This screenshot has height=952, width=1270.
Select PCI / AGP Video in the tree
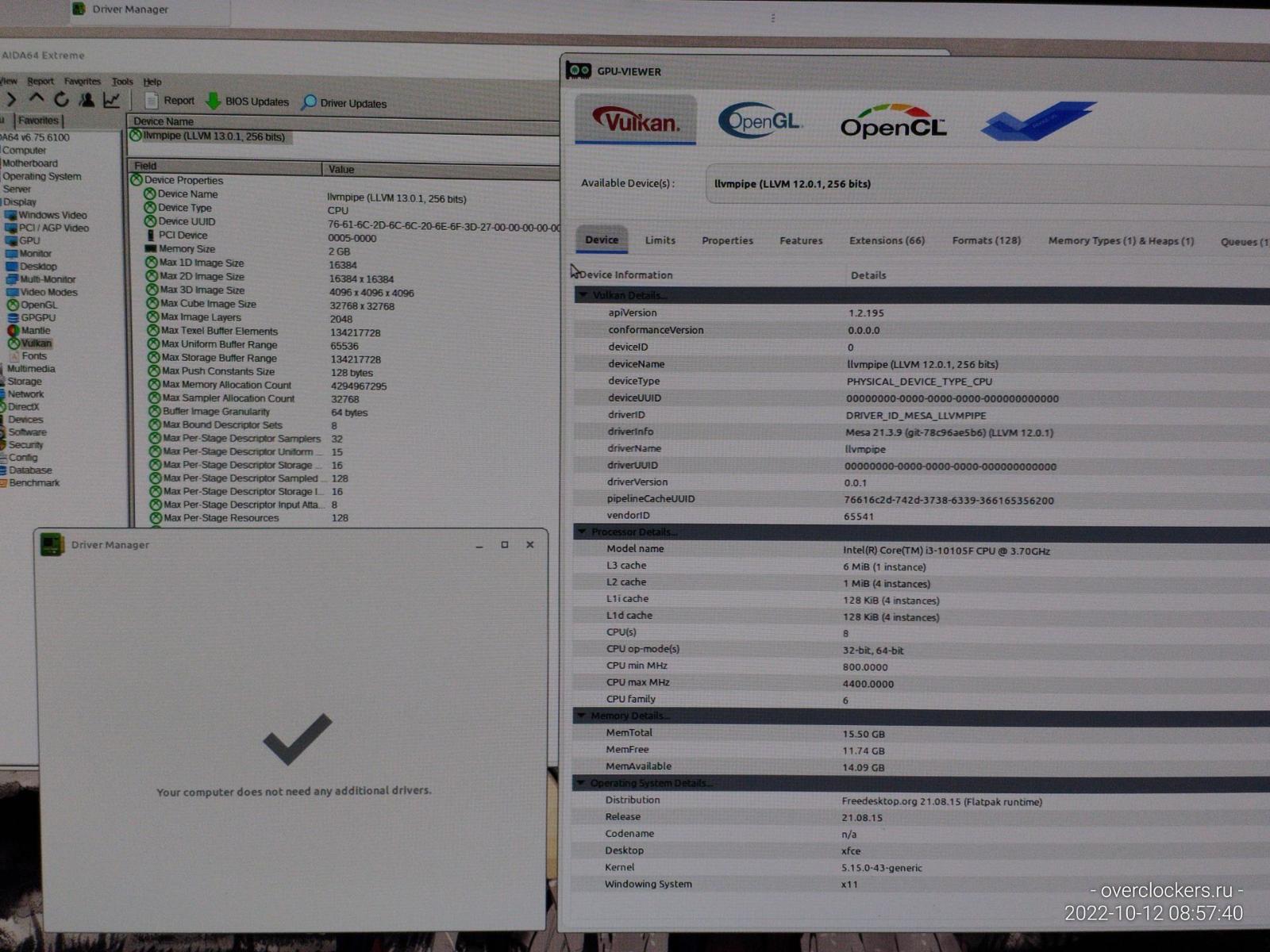(47, 228)
